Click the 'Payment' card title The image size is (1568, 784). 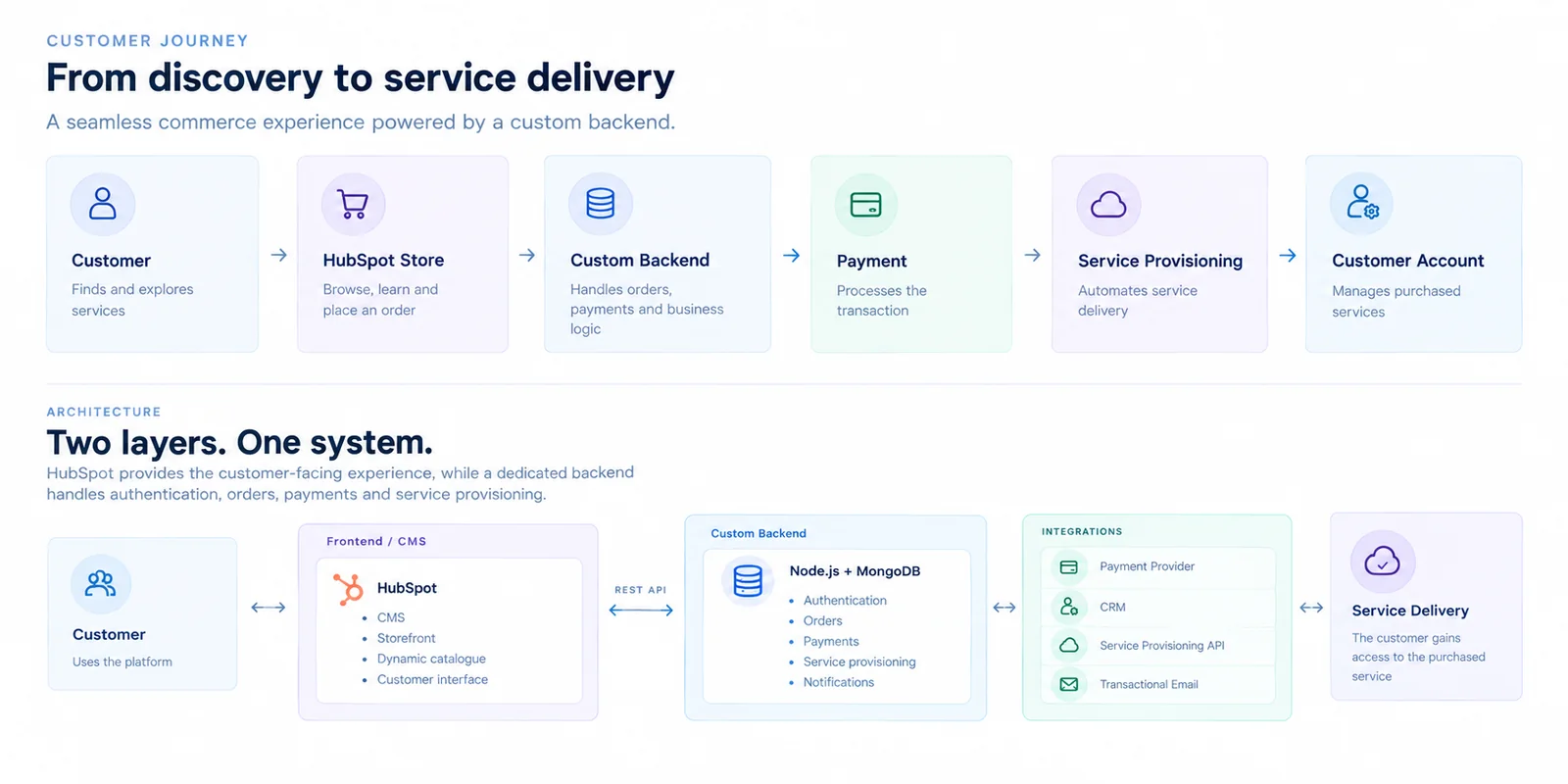[x=872, y=262]
